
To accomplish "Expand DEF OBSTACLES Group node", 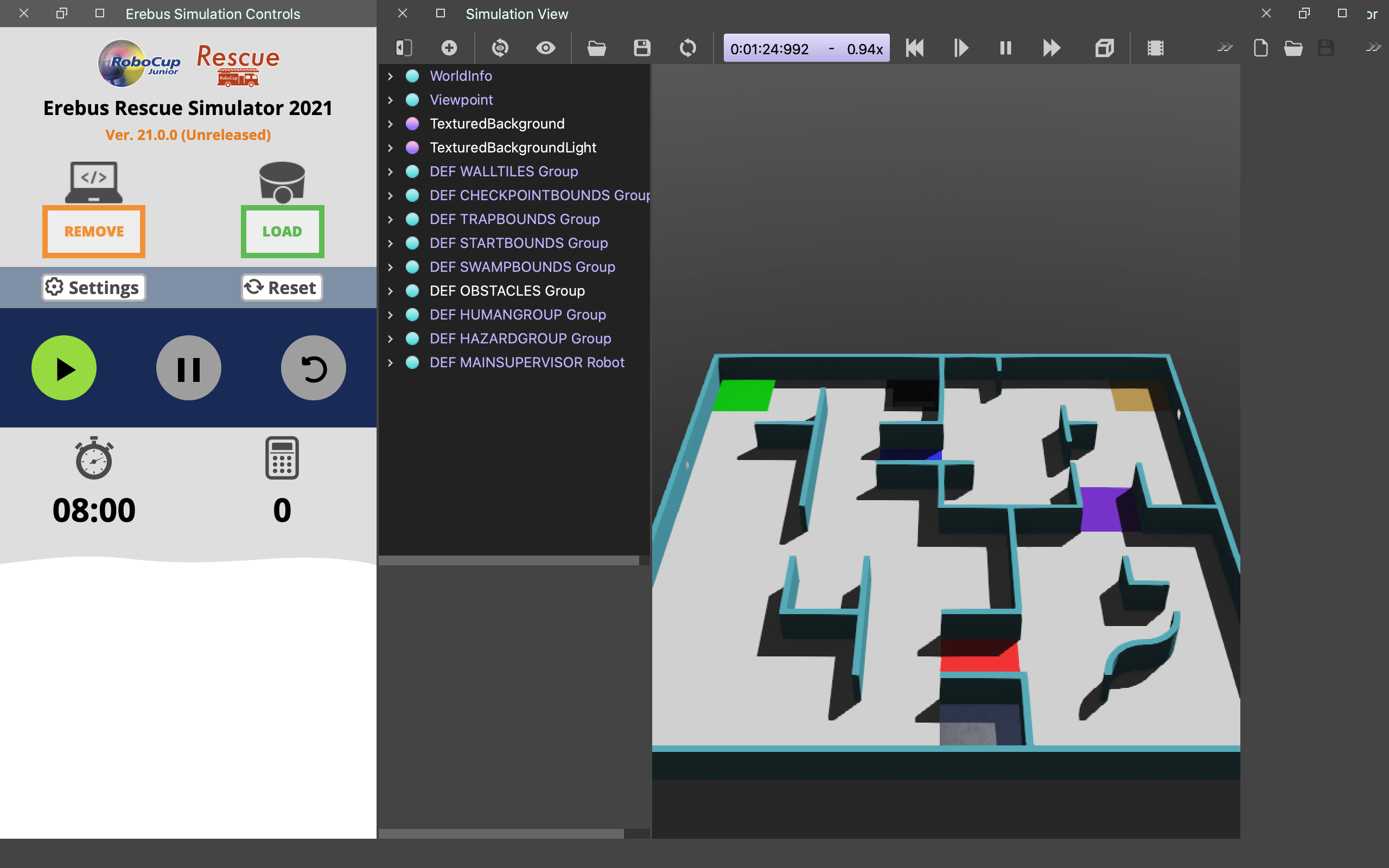I will pos(390,291).
